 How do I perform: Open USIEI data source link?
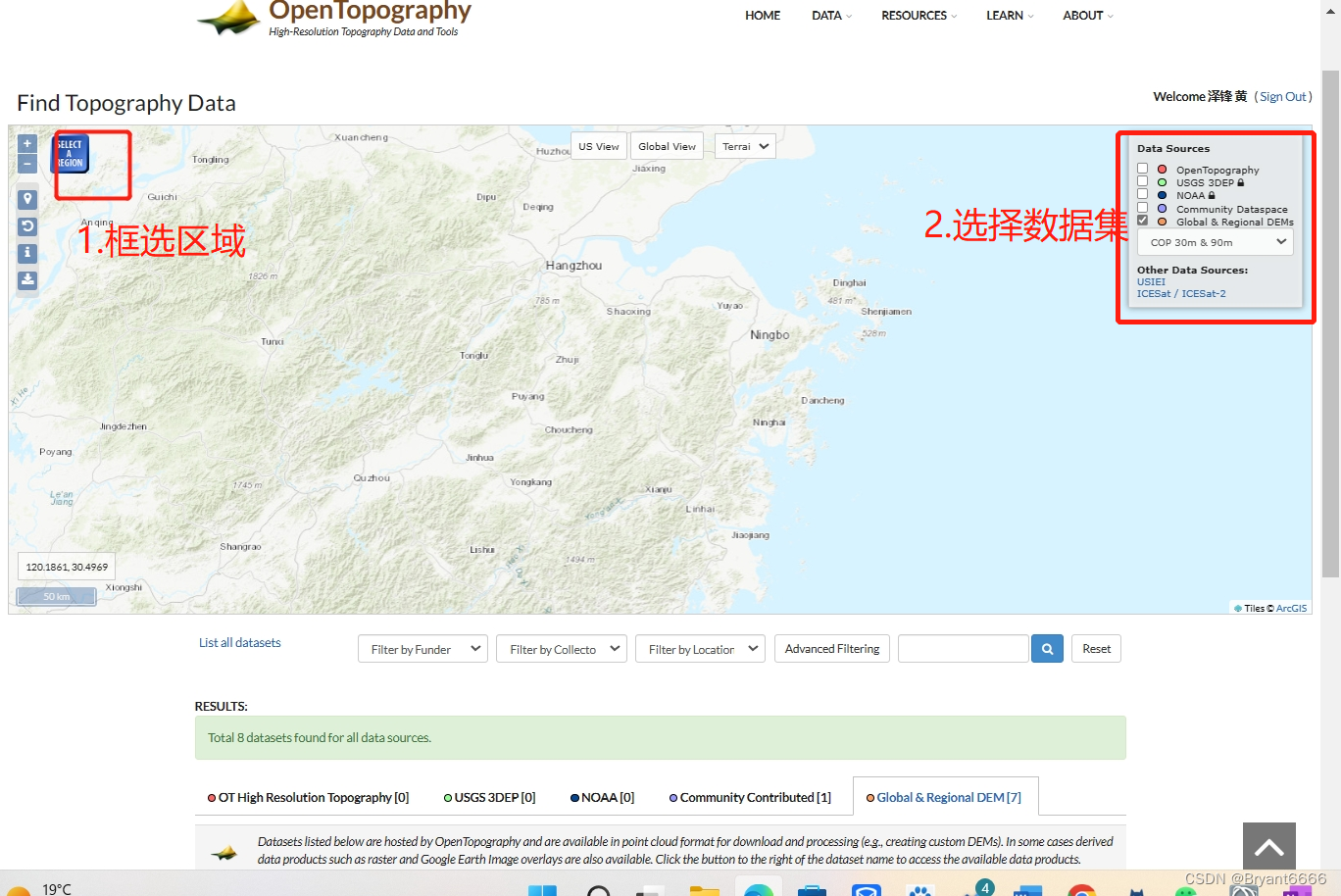(x=1151, y=282)
